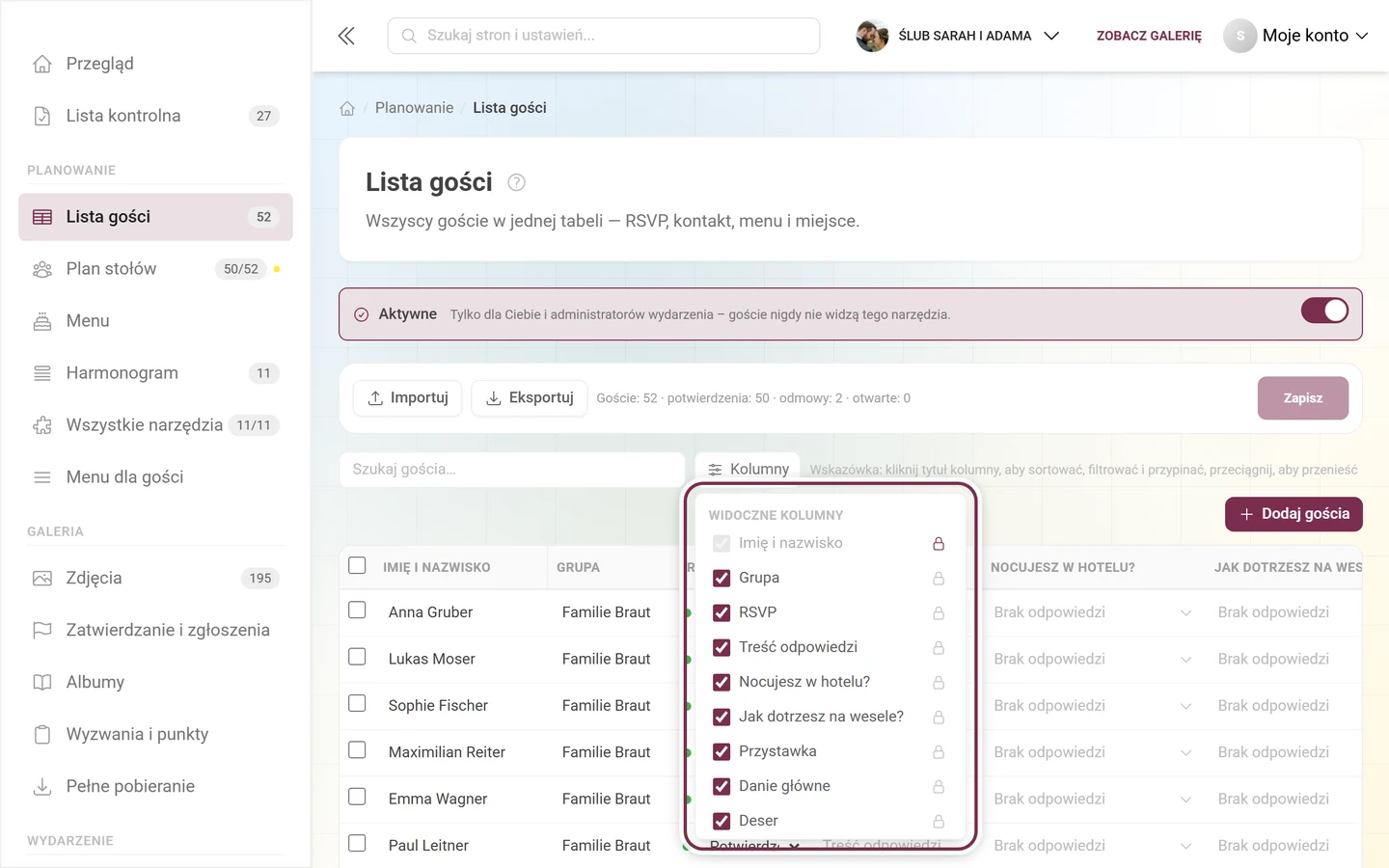Open Zdjęcia in the gallery section
The height and width of the screenshot is (868, 1389).
tap(155, 579)
